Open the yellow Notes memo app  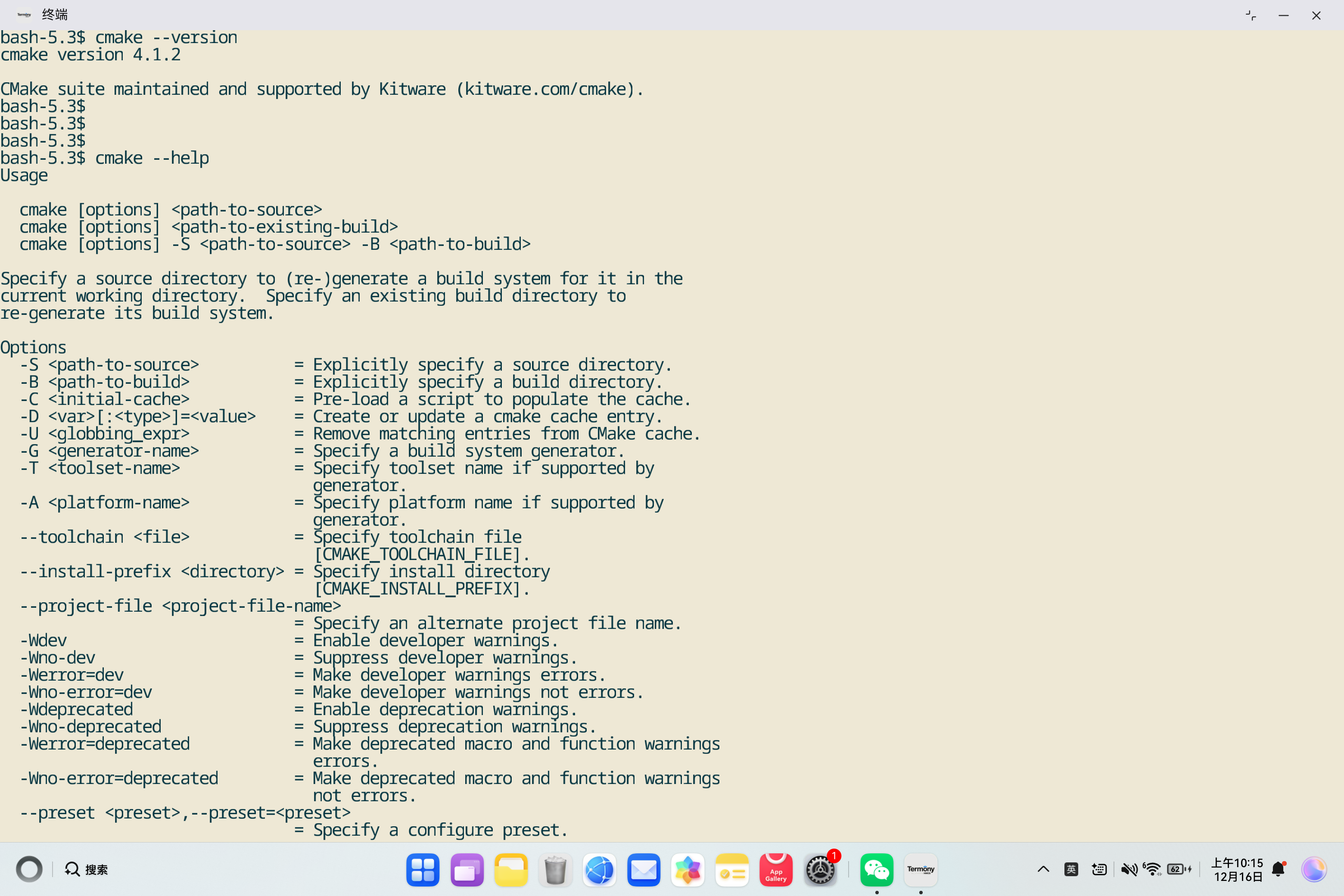tap(731, 870)
